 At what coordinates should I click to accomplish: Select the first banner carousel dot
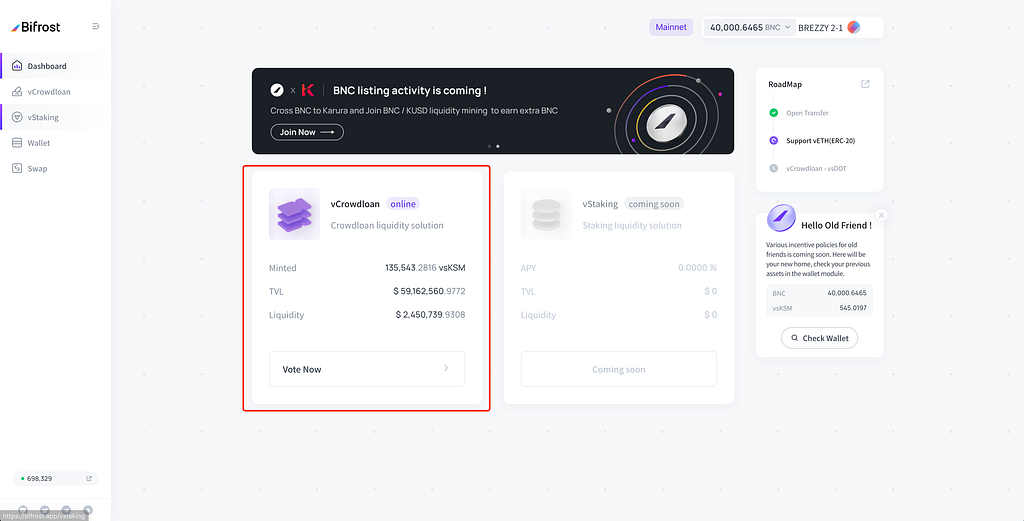point(489,146)
